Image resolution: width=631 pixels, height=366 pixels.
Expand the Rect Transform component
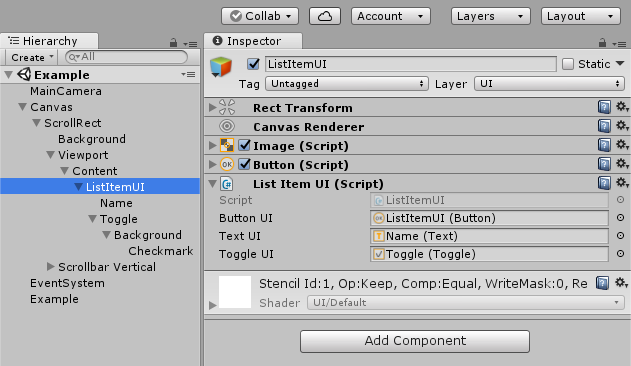point(212,108)
